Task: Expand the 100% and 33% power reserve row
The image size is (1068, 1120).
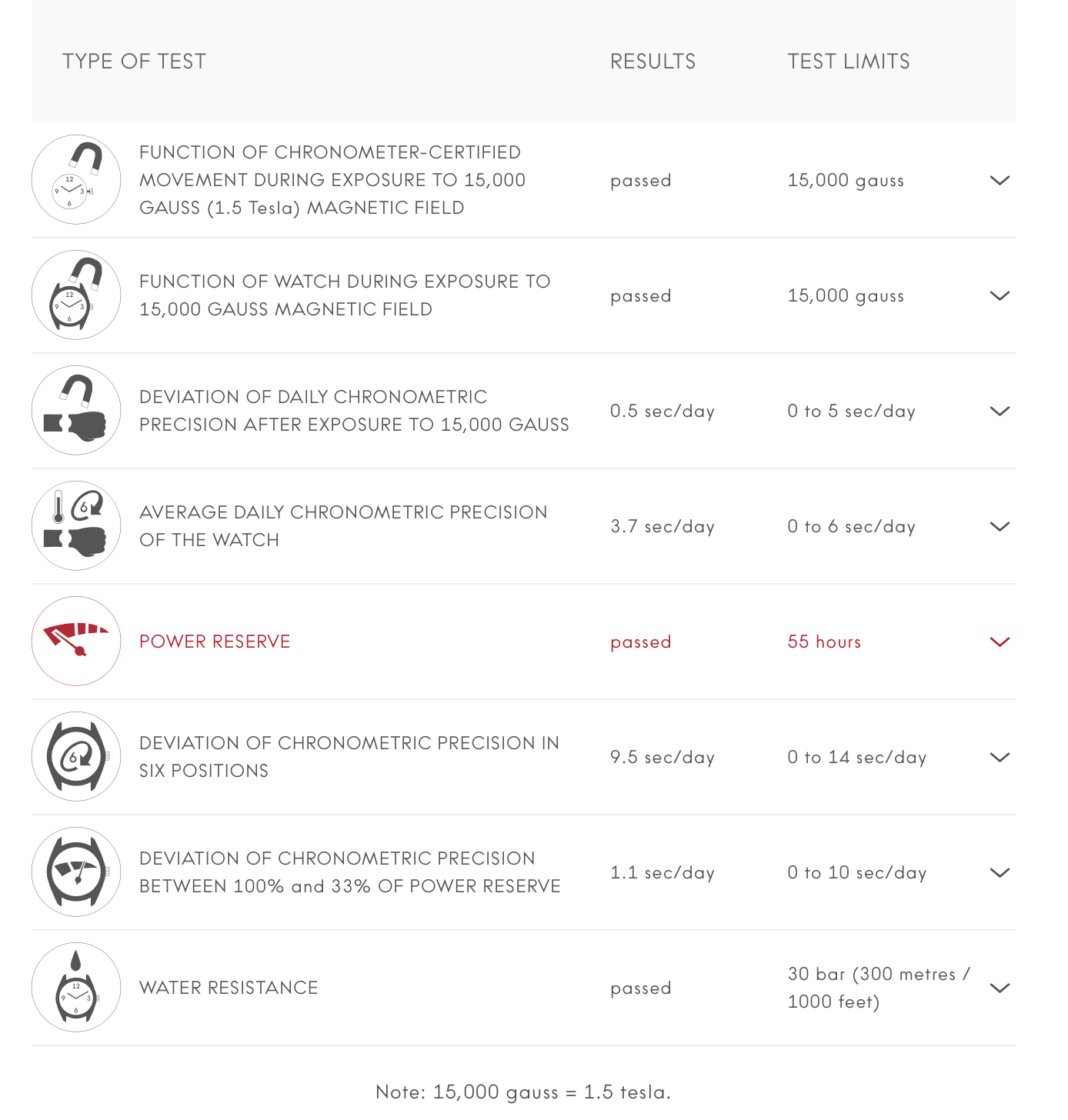Action: 1000,873
